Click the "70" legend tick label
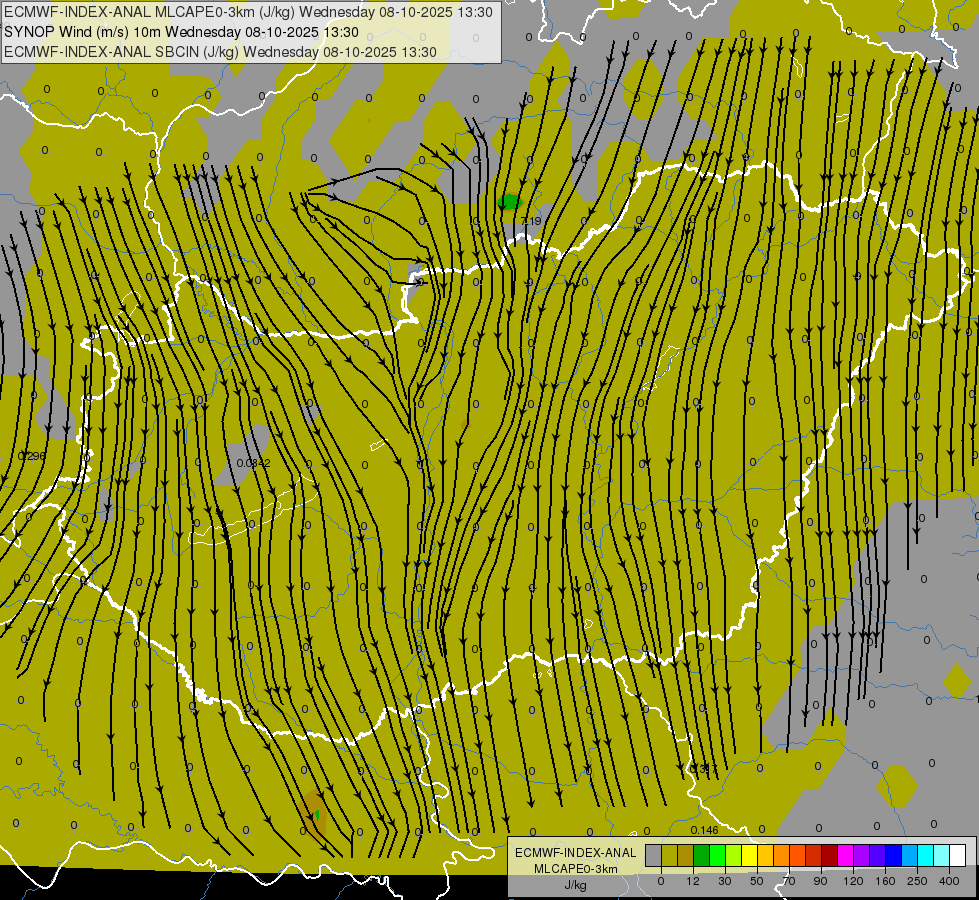979x900 pixels. pyautogui.click(x=789, y=881)
